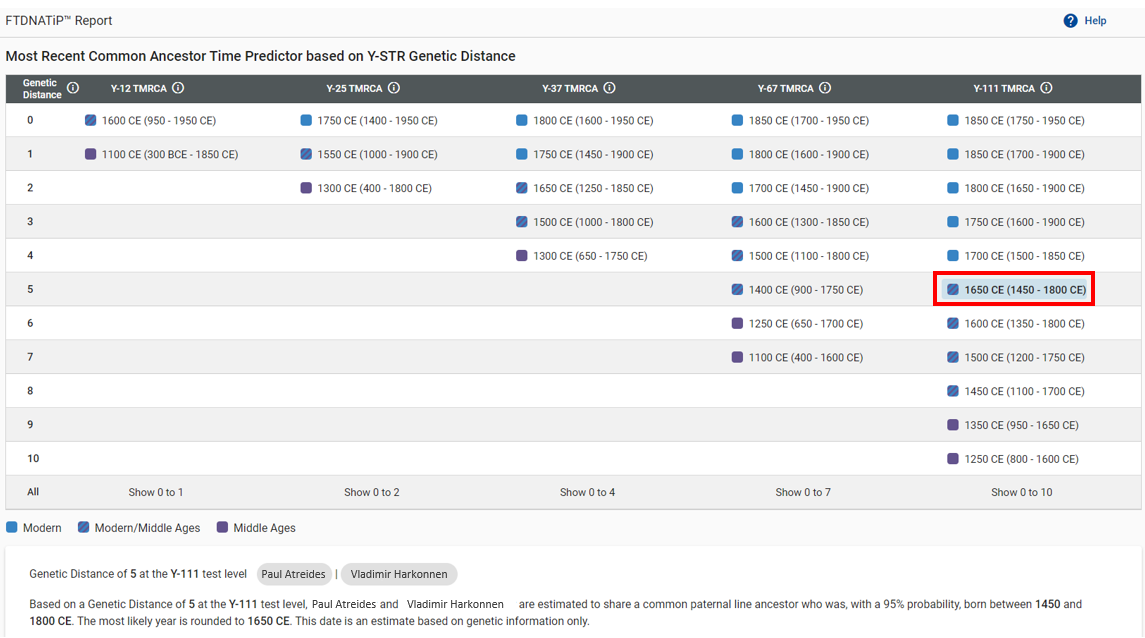The image size is (1145, 638).
Task: Click the Middle Ages legend swatch
Action: [x=223, y=527]
